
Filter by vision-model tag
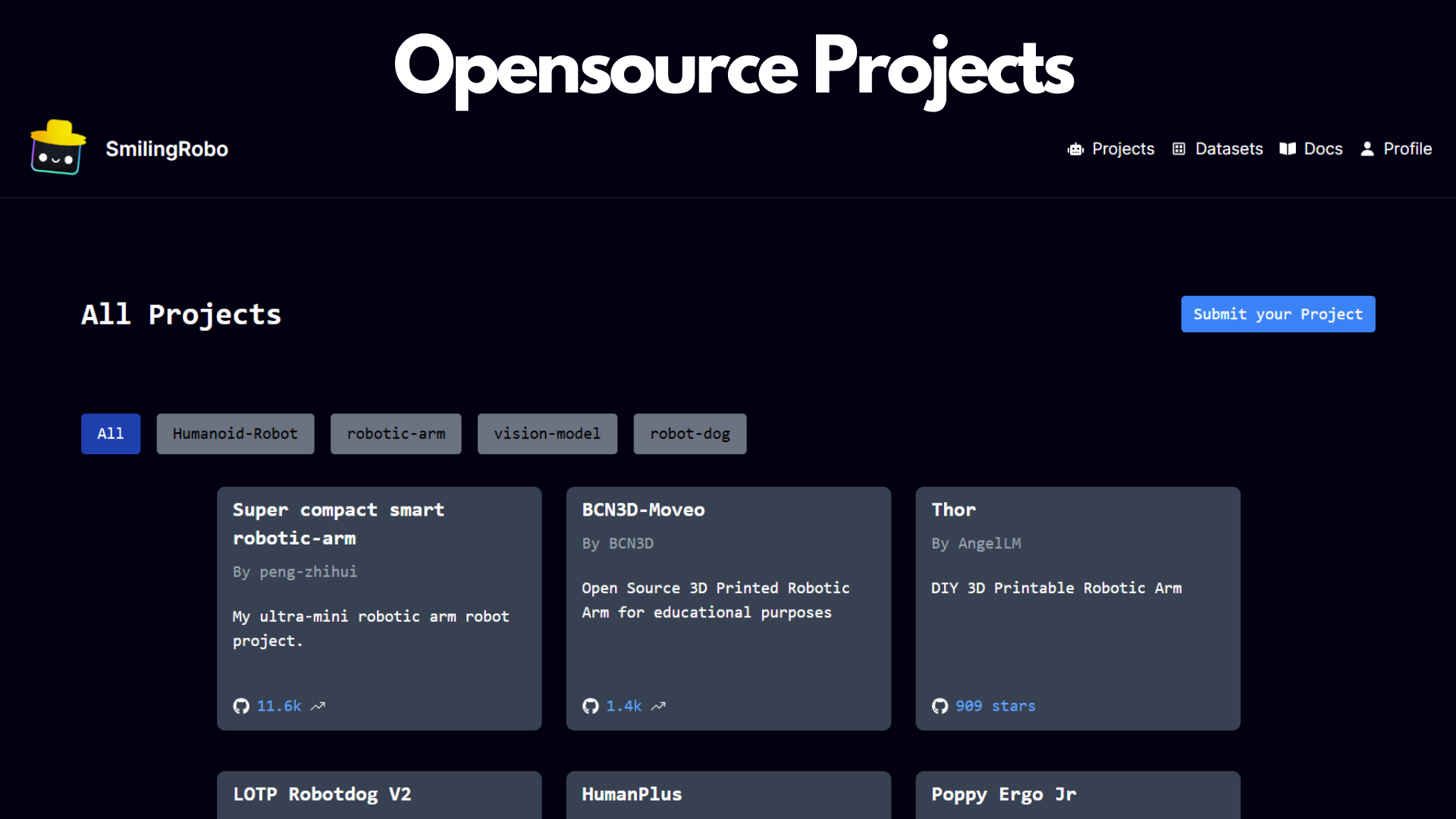(548, 434)
